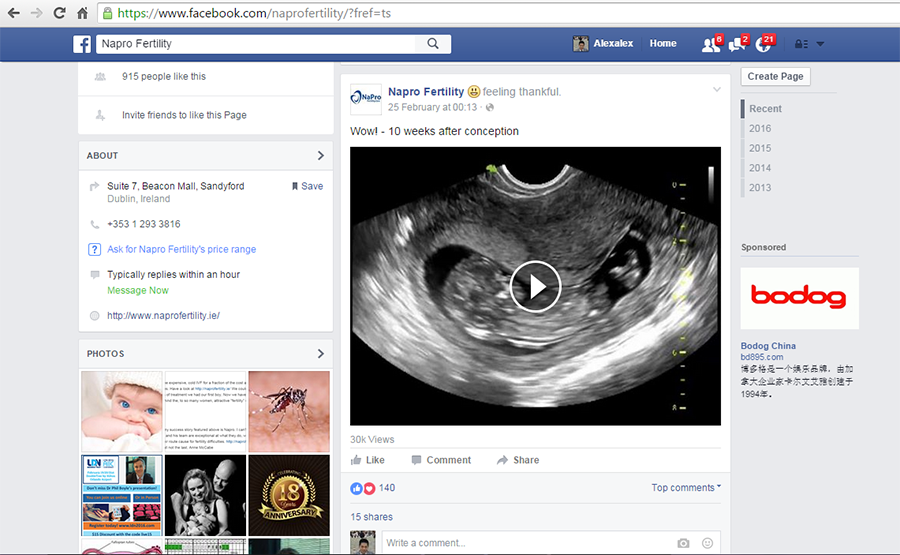The height and width of the screenshot is (555, 900).
Task: Open the globe notifications icon
Action: click(763, 44)
